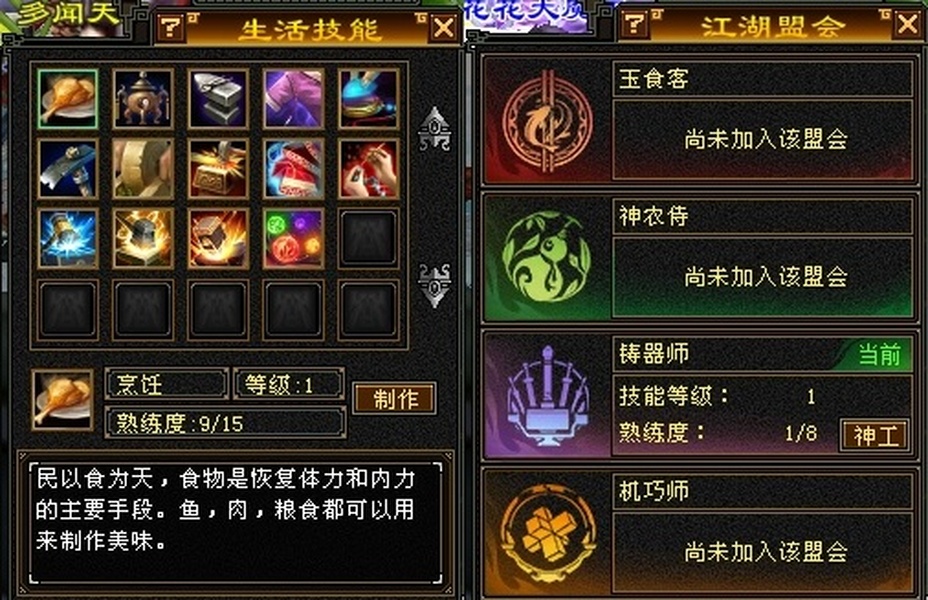Select the 玉食客 guild entry
Viewport: 928px width, 600px height.
point(700,121)
